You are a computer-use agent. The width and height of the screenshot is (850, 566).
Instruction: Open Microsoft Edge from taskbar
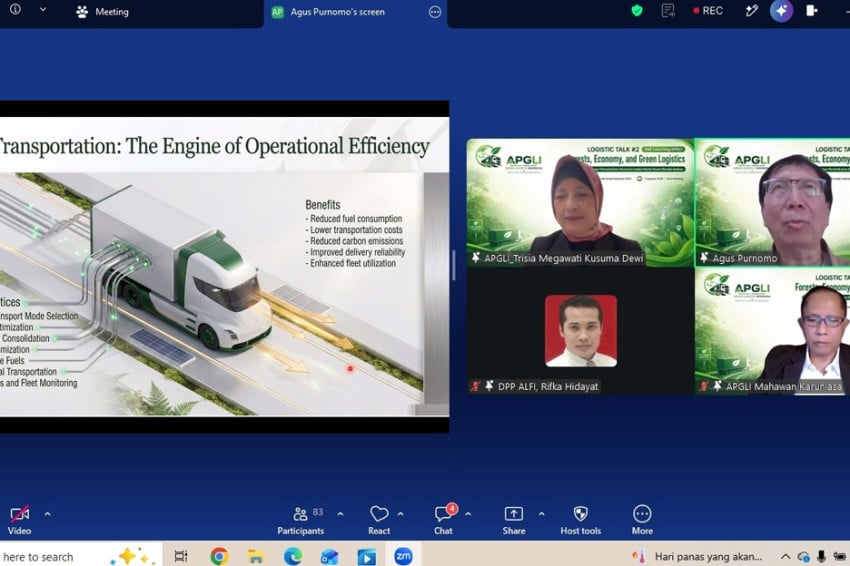[293, 556]
